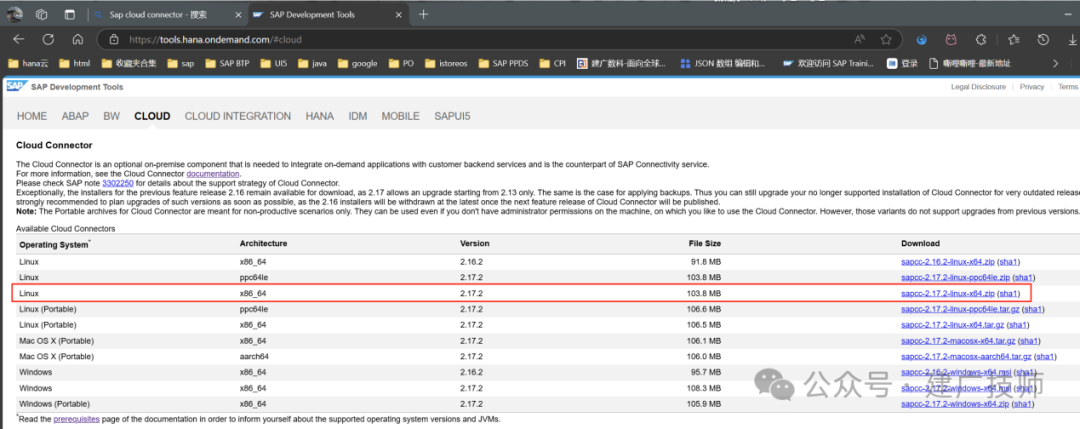Open the html bookmark folder

click(75, 63)
